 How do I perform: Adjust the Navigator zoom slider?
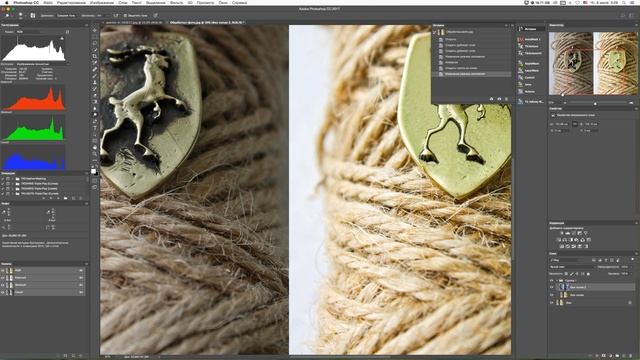pos(595,103)
